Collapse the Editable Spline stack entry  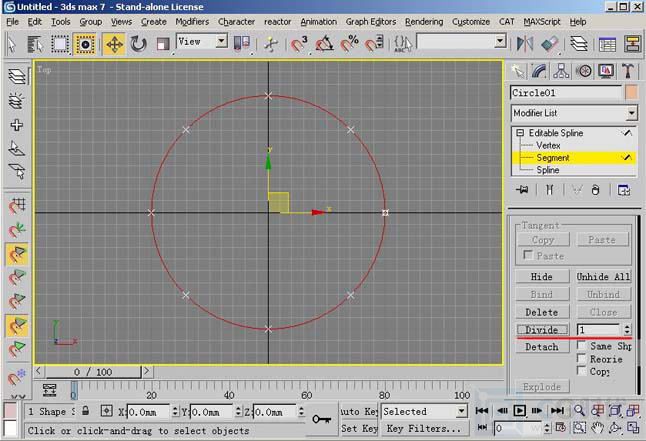click(x=520, y=133)
